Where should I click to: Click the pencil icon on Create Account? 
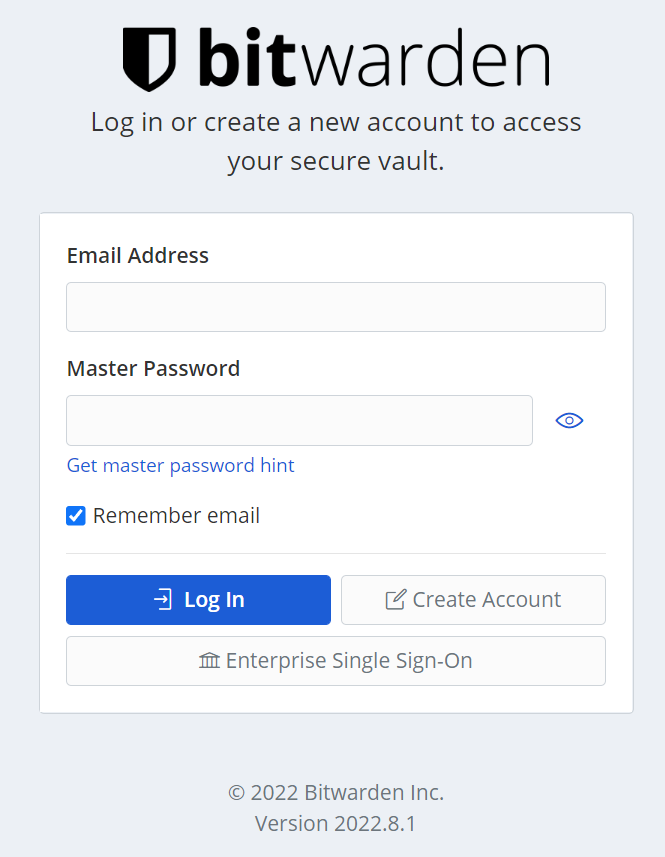tap(397, 598)
